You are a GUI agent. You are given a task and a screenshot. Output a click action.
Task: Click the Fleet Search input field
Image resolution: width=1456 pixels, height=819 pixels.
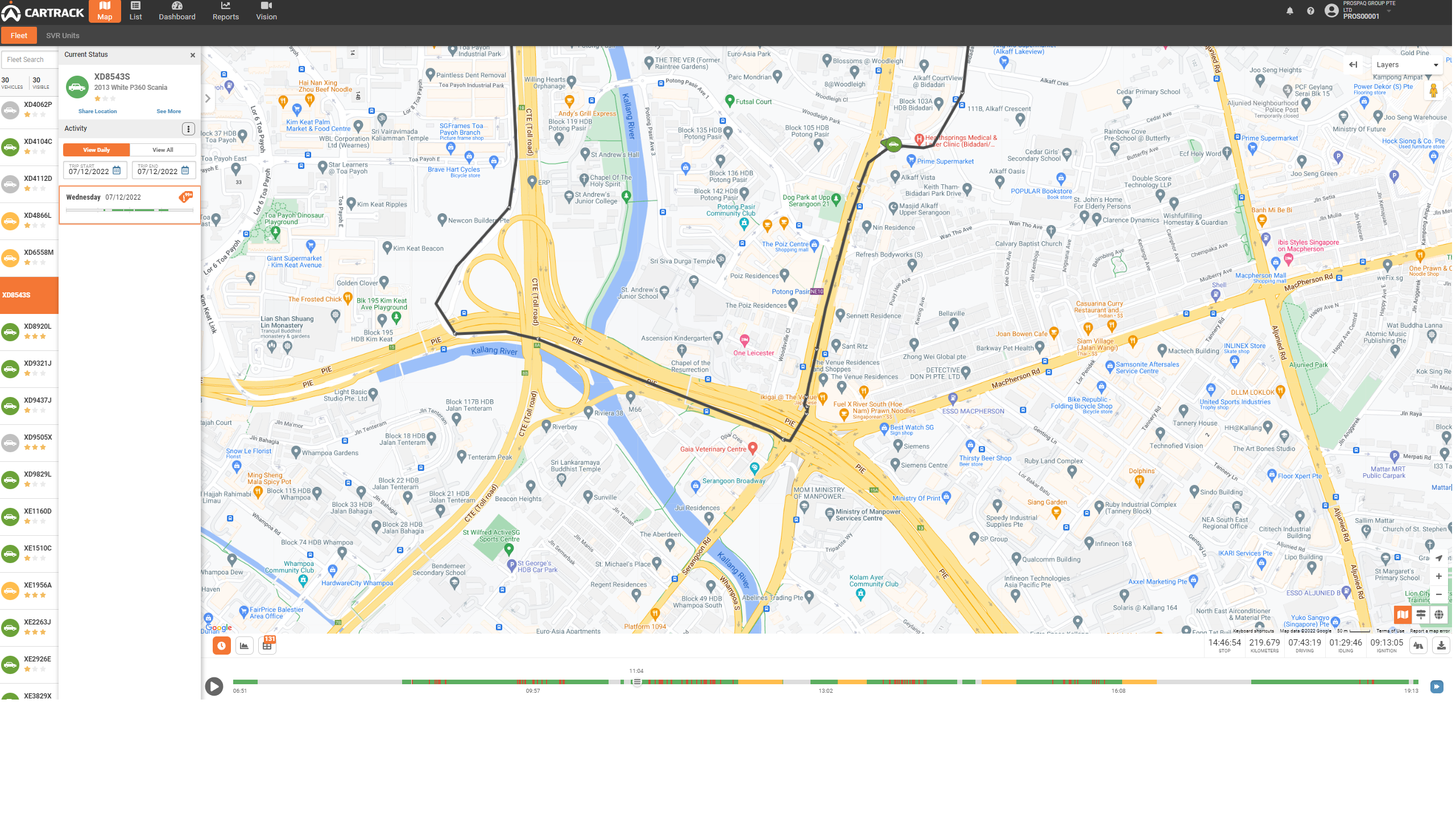point(30,60)
